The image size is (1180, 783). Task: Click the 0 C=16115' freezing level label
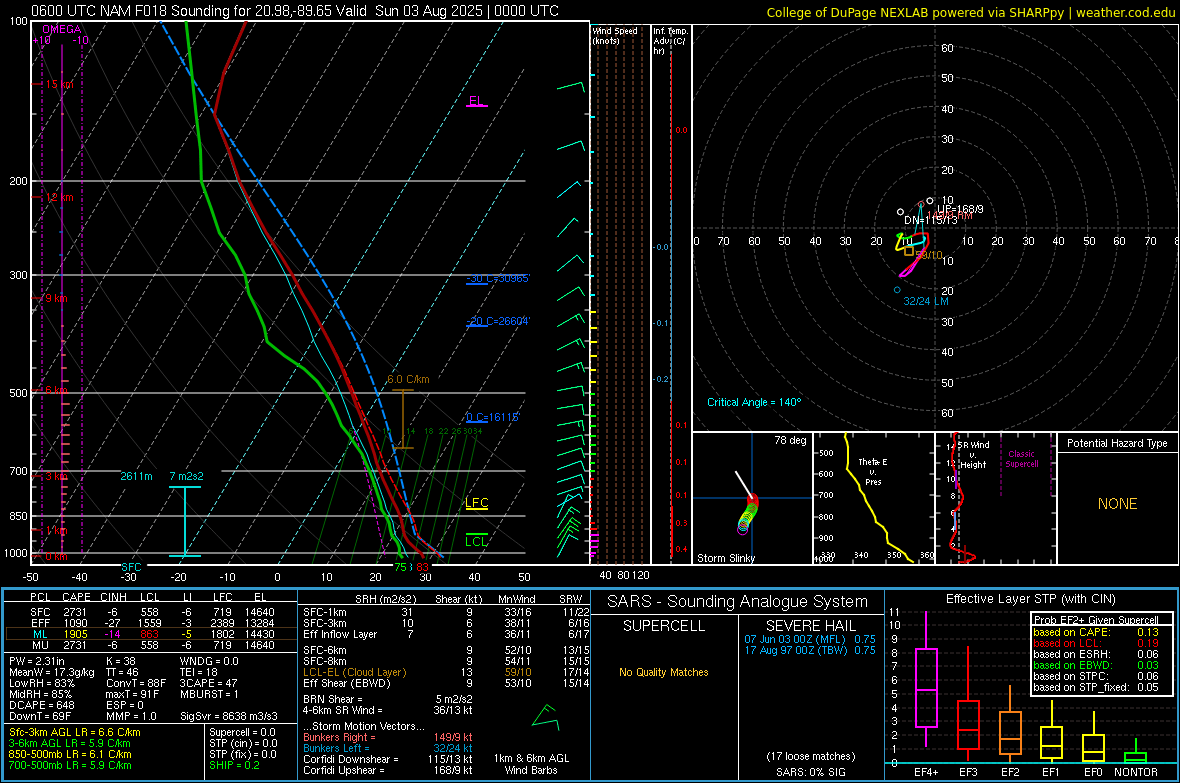[493, 417]
